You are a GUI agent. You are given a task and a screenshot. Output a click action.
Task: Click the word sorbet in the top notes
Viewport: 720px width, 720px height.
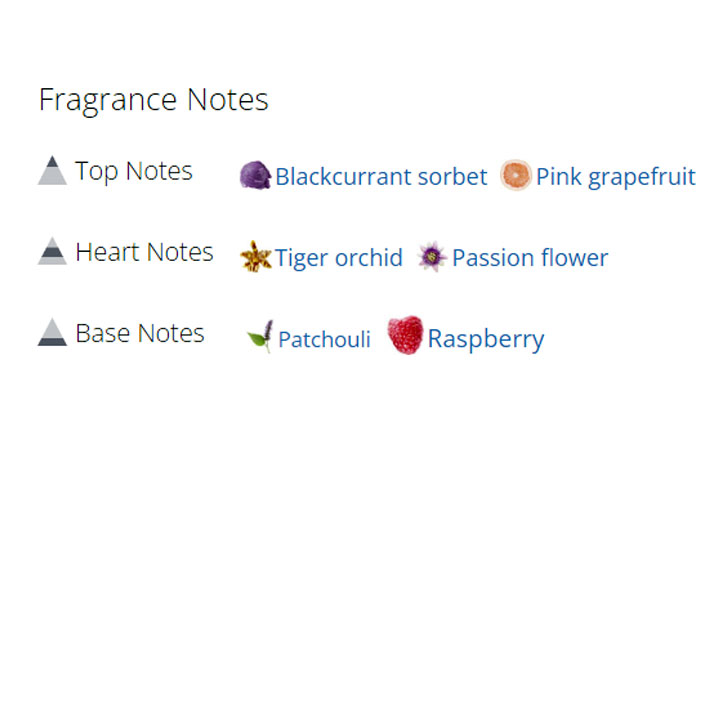point(454,177)
